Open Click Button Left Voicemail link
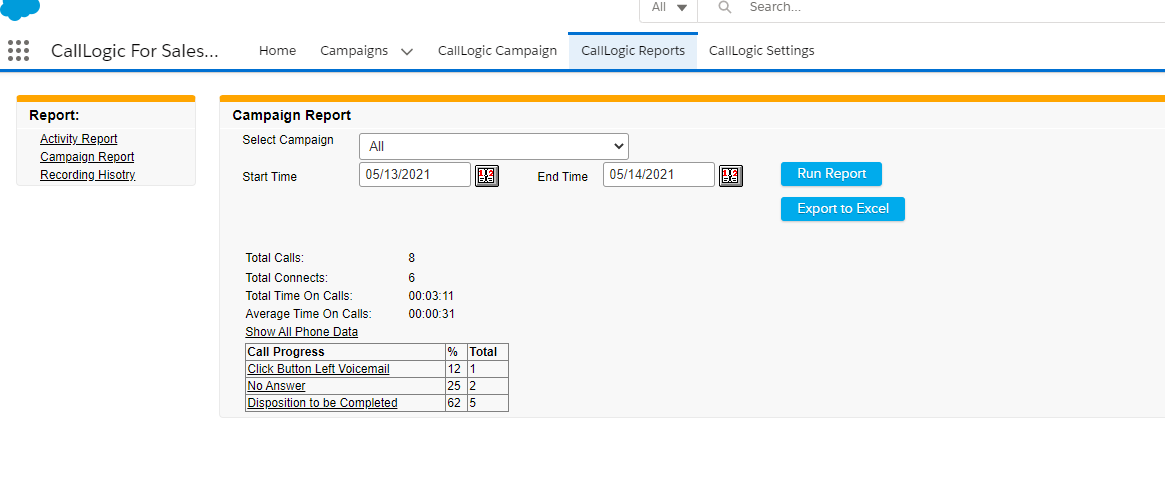1165x489 pixels. [x=318, y=369]
